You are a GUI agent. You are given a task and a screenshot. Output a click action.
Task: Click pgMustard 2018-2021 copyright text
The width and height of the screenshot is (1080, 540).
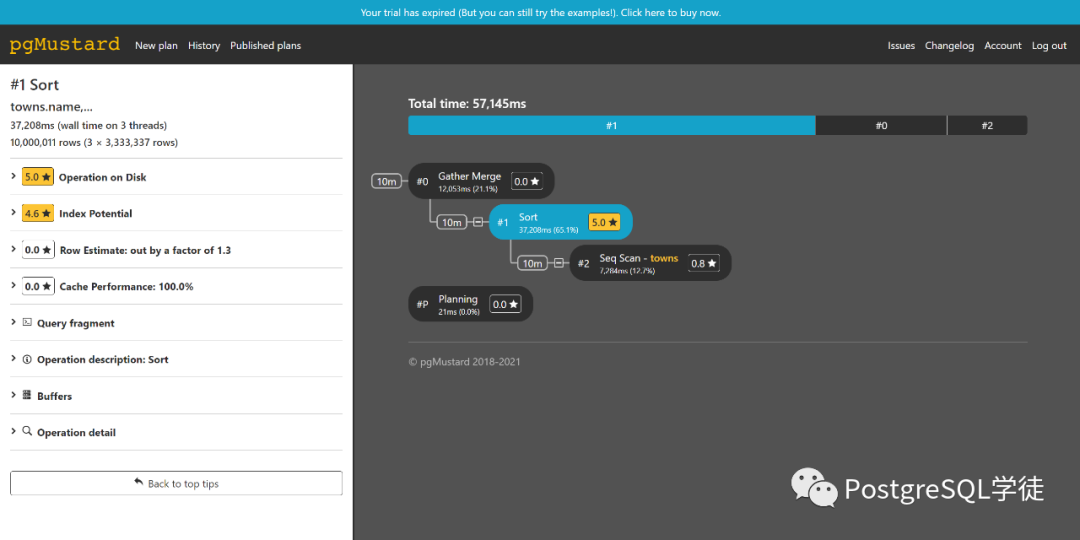point(465,362)
